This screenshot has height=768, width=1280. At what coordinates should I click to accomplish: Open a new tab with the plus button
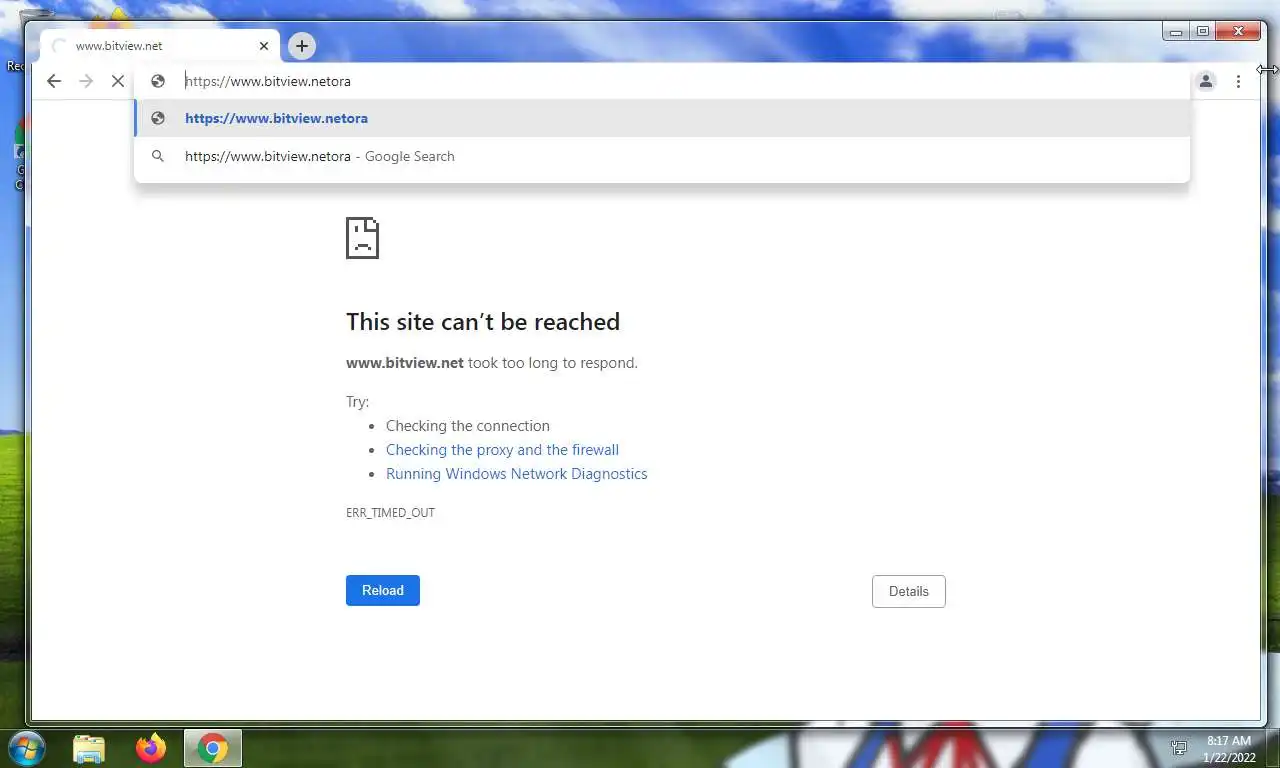301,45
